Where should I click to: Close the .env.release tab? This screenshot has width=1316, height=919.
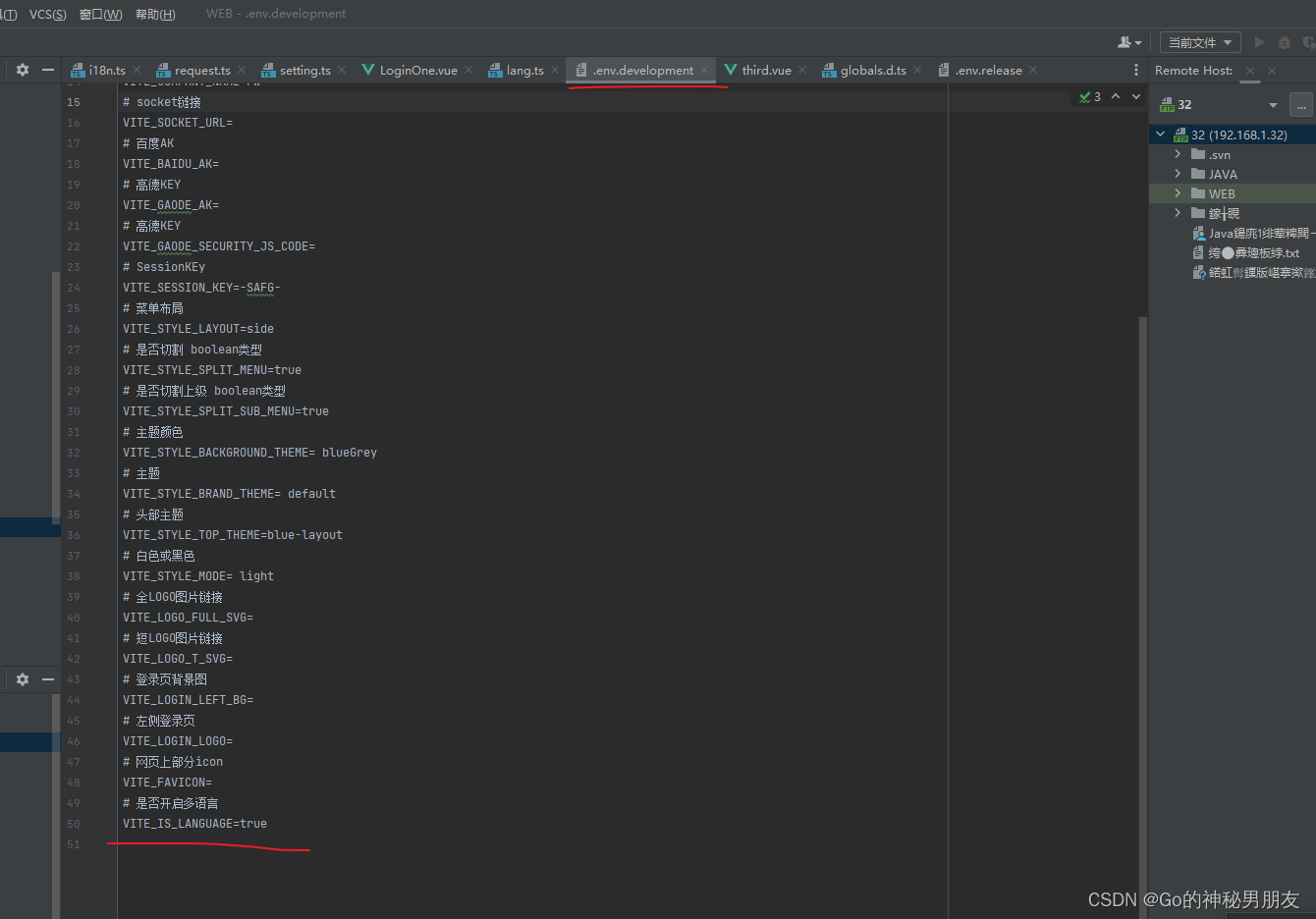1033,70
